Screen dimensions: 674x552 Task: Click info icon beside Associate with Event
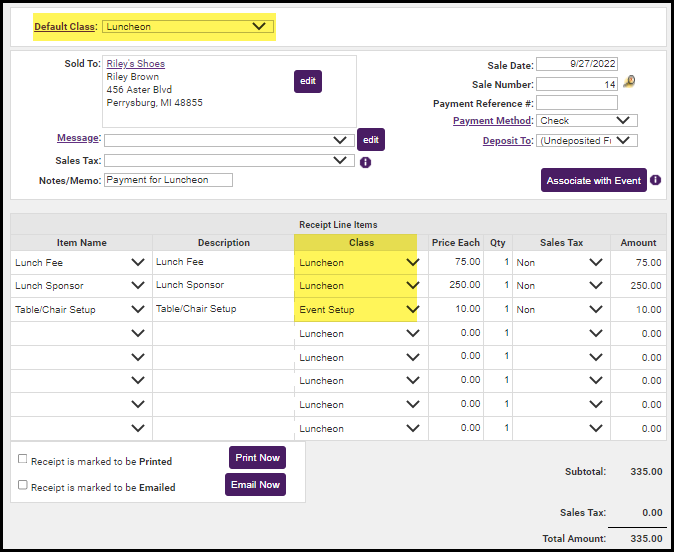pyautogui.click(x=655, y=181)
